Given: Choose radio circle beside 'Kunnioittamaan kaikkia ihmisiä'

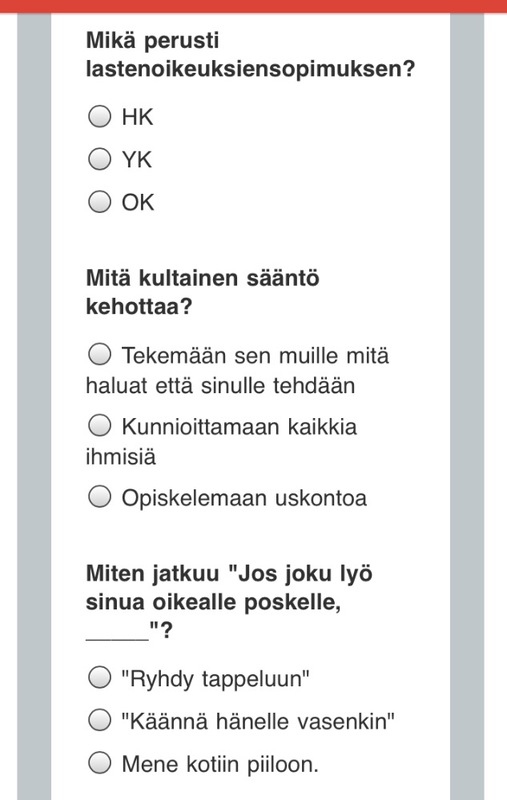Looking at the screenshot, I should 99,425.
